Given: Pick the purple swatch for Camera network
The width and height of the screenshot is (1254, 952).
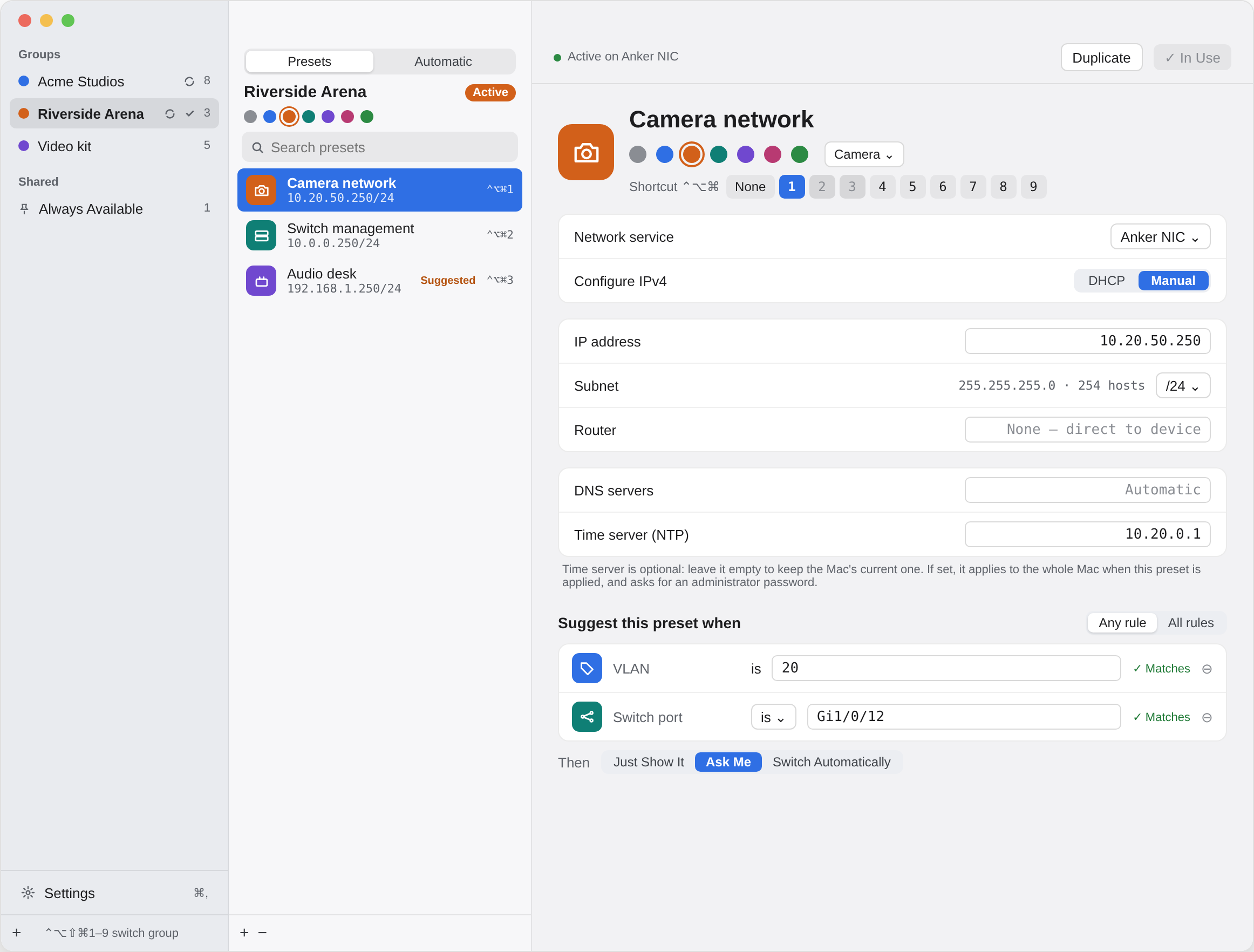Looking at the screenshot, I should (746, 154).
